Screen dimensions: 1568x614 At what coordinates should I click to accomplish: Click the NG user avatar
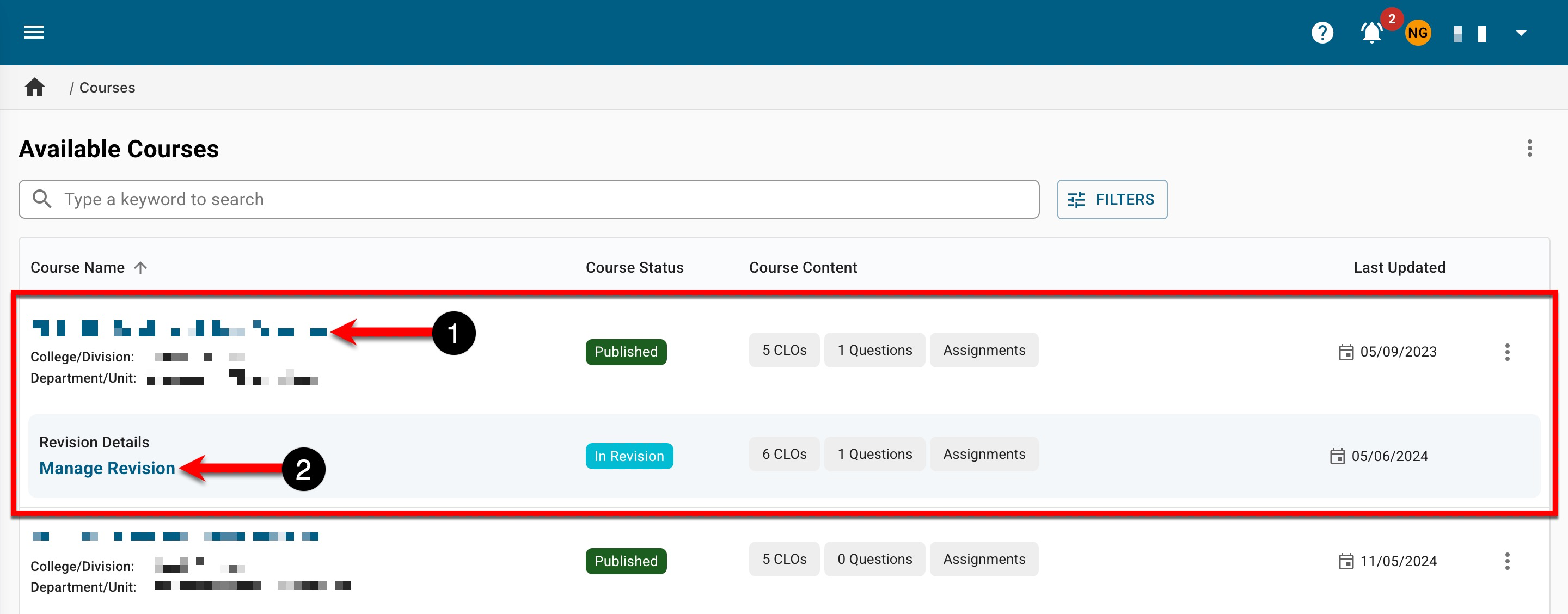(1417, 33)
